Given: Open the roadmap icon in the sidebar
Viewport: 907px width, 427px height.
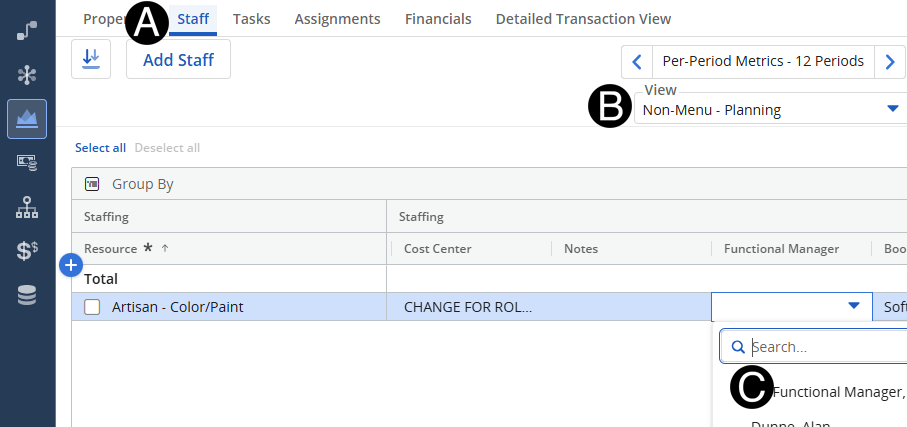Looking at the screenshot, I should point(28,30).
